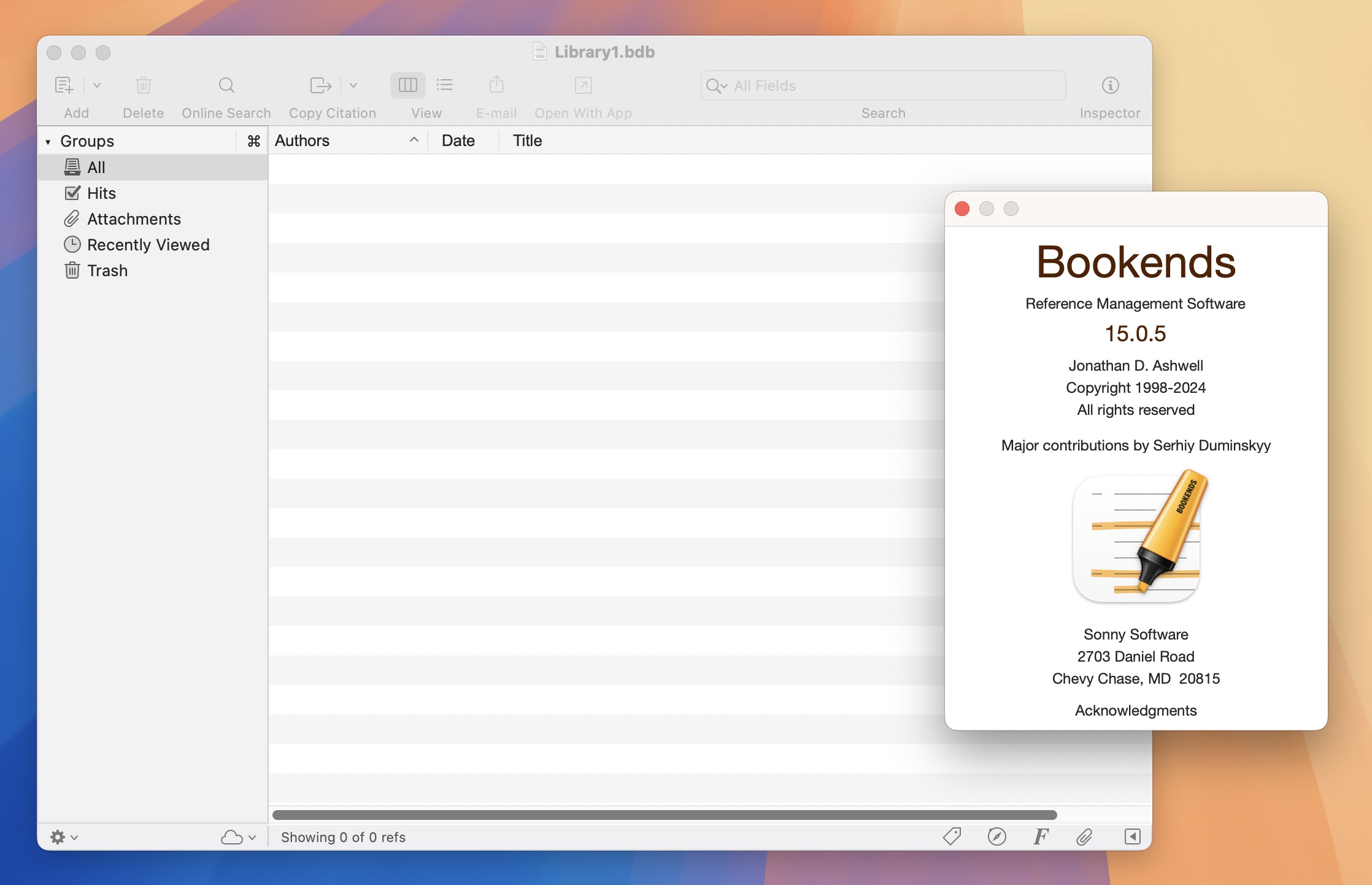Click the Bookends title heading

[x=1136, y=262]
